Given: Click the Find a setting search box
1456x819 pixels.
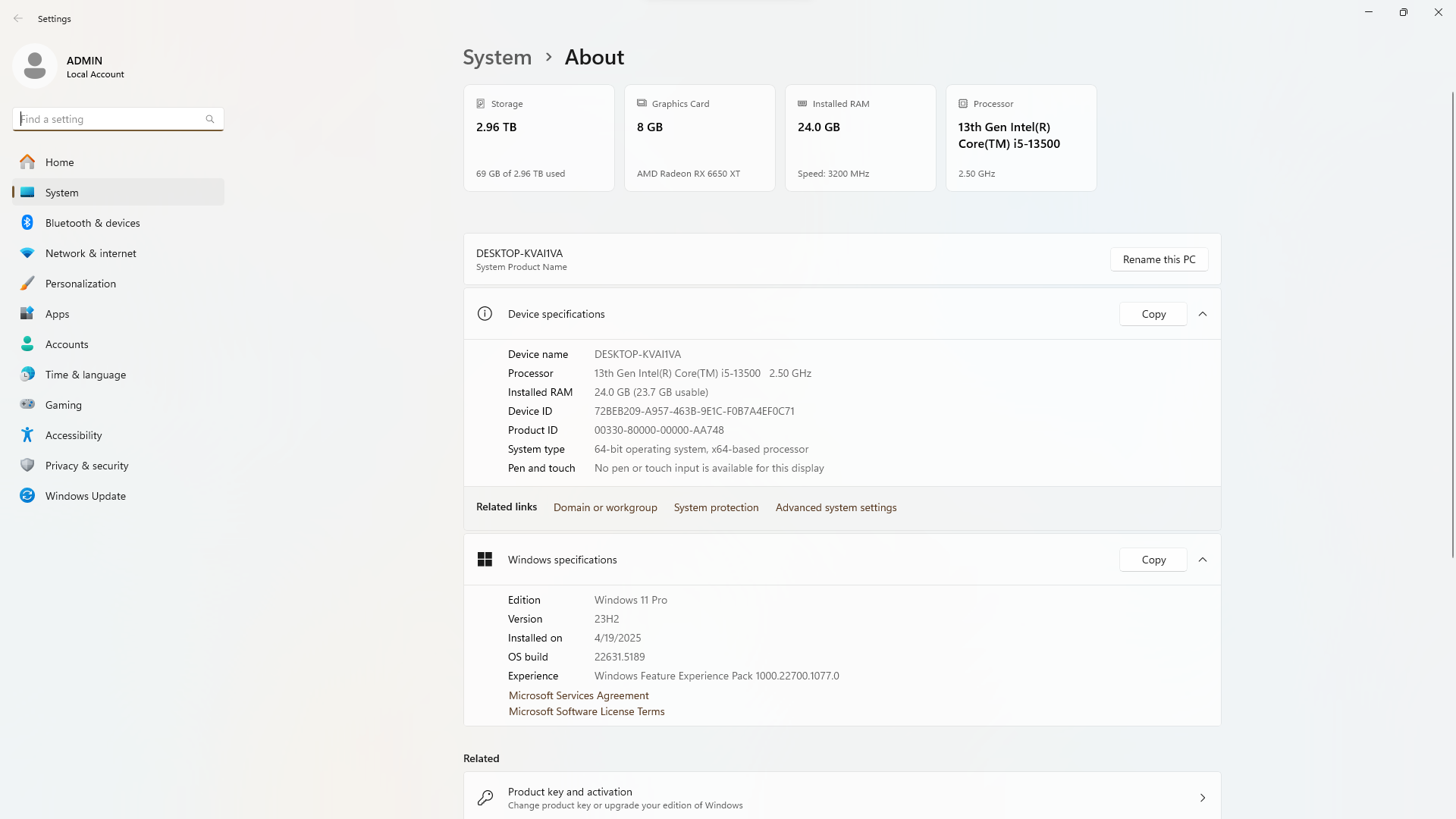Looking at the screenshot, I should (x=110, y=119).
